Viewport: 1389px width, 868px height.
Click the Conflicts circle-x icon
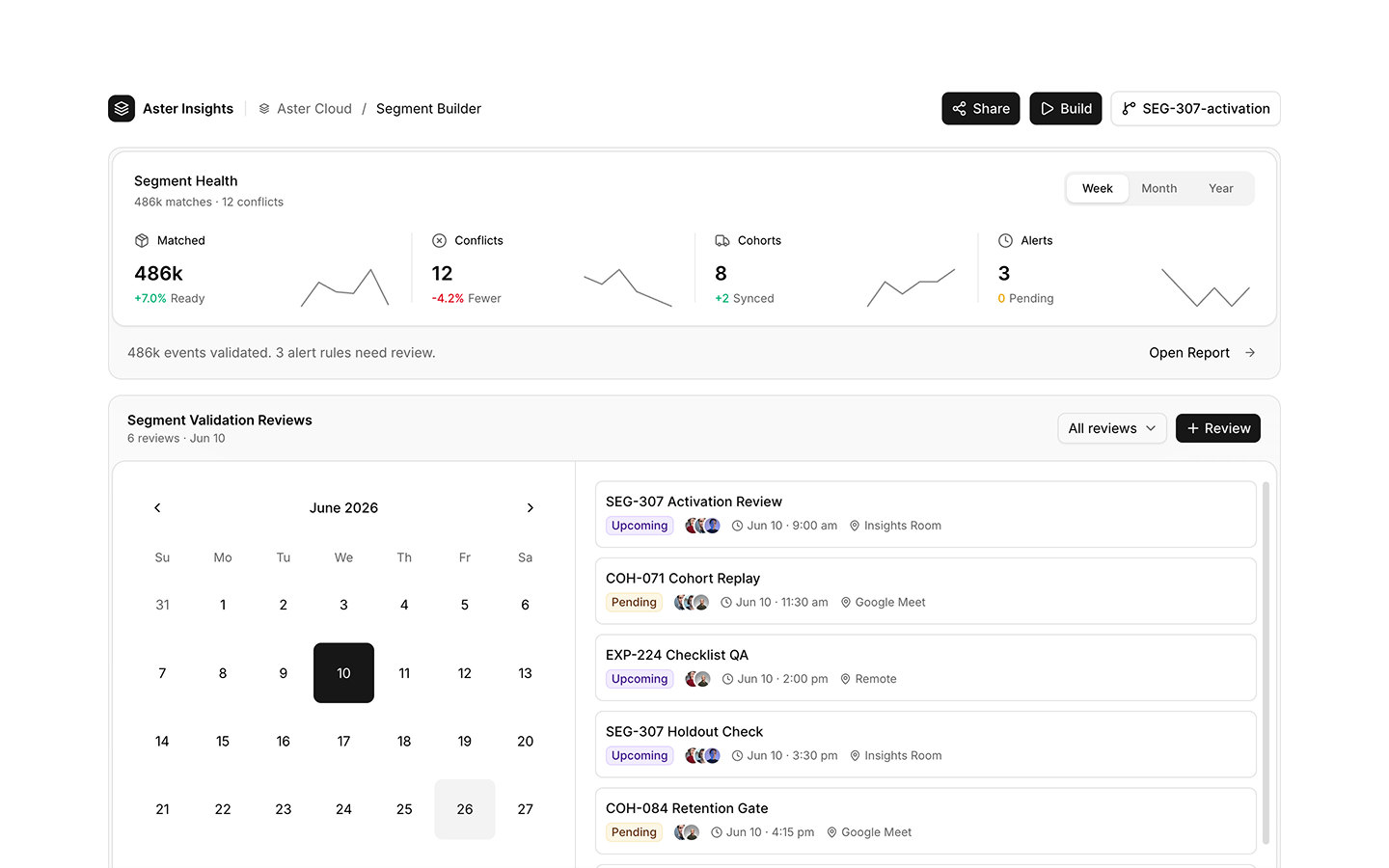click(x=439, y=240)
